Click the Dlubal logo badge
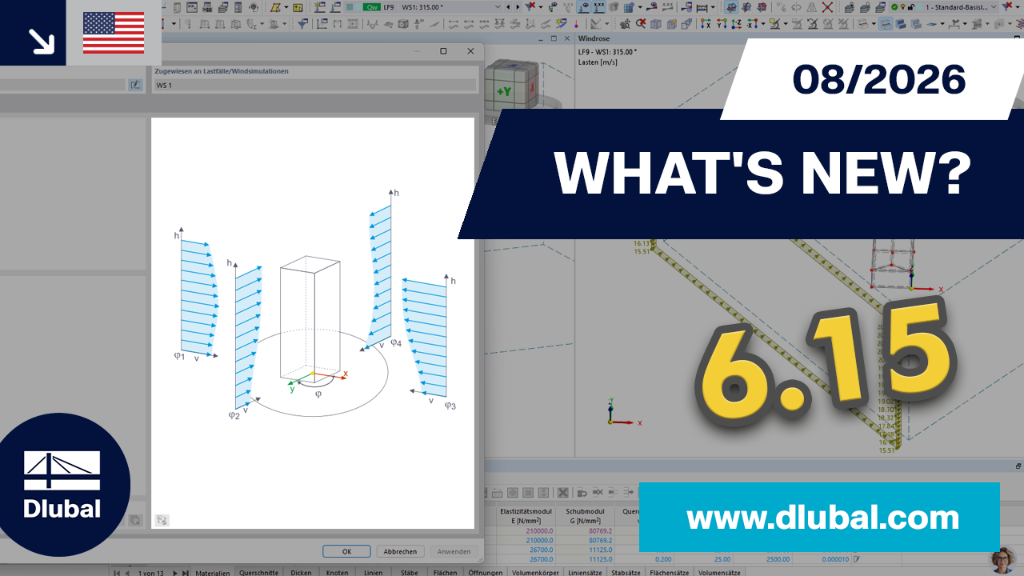The width and height of the screenshot is (1024, 576). [62, 485]
